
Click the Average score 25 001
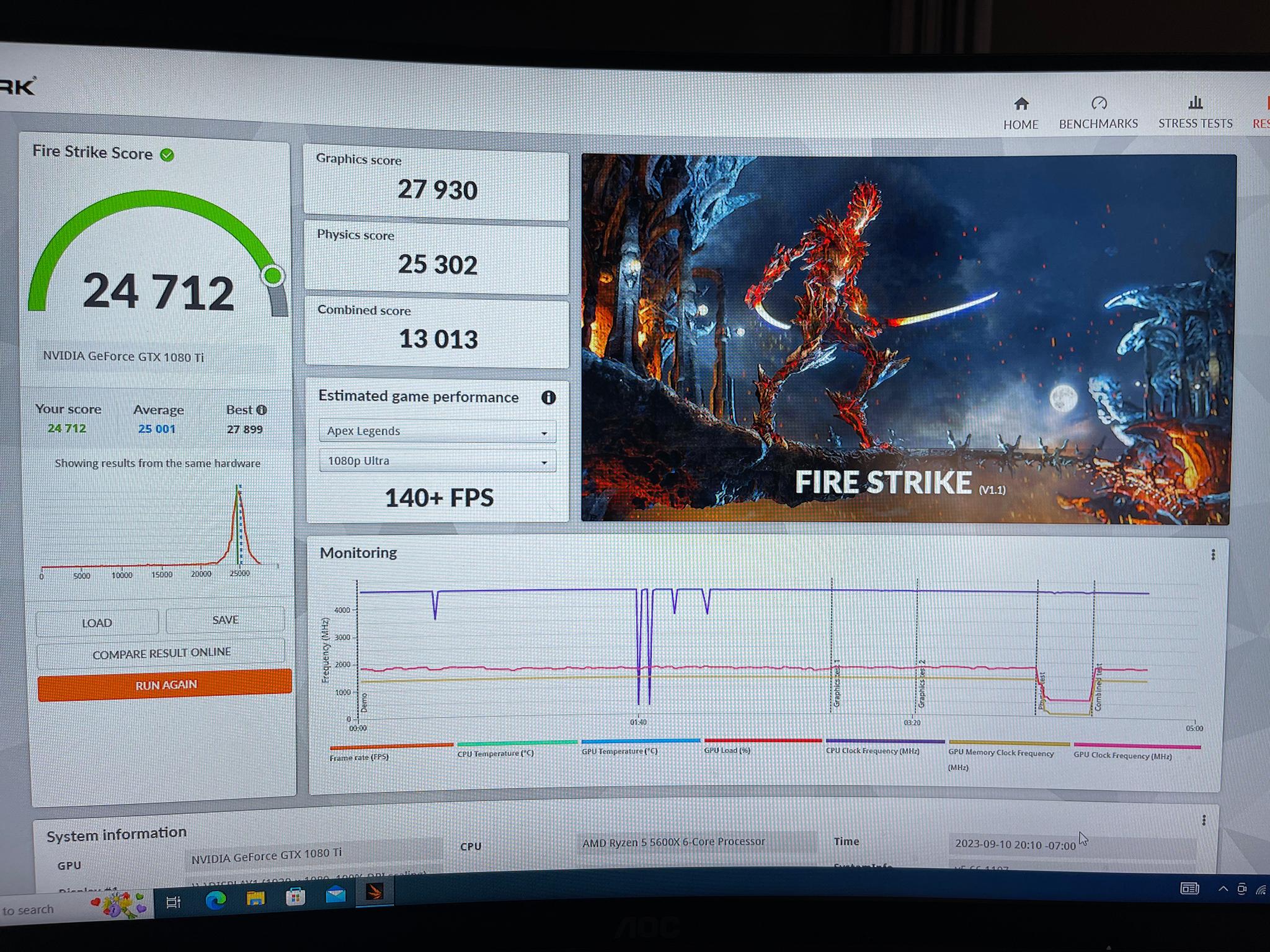[157, 429]
